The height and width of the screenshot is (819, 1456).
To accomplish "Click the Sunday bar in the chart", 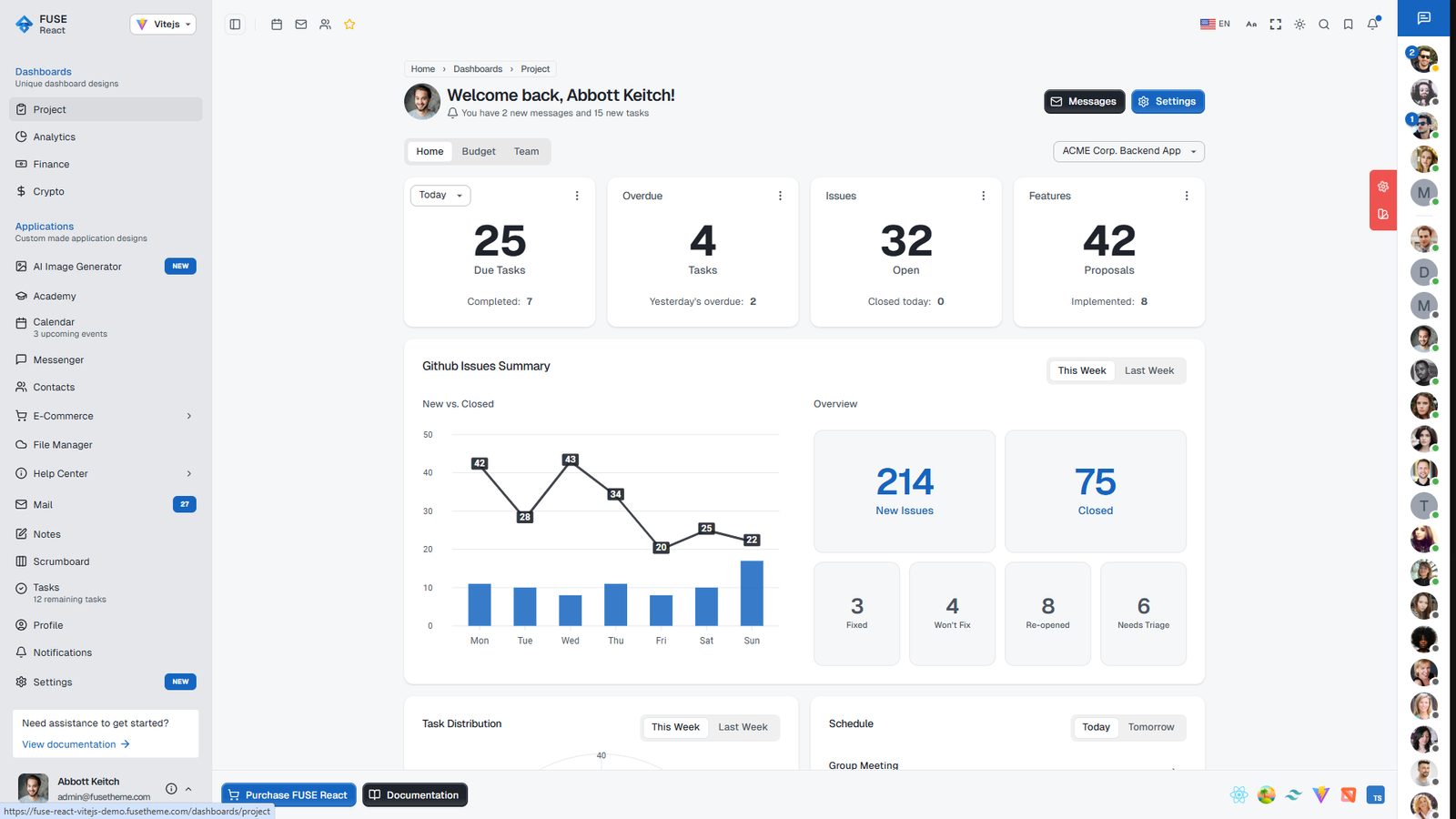I will point(752,593).
